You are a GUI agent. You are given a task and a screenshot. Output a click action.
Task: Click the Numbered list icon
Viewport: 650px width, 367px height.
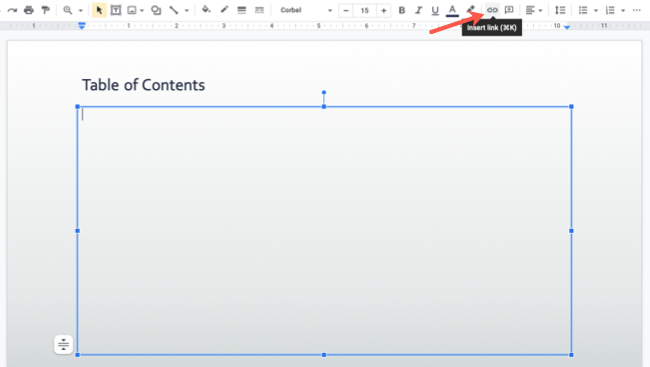click(x=610, y=10)
